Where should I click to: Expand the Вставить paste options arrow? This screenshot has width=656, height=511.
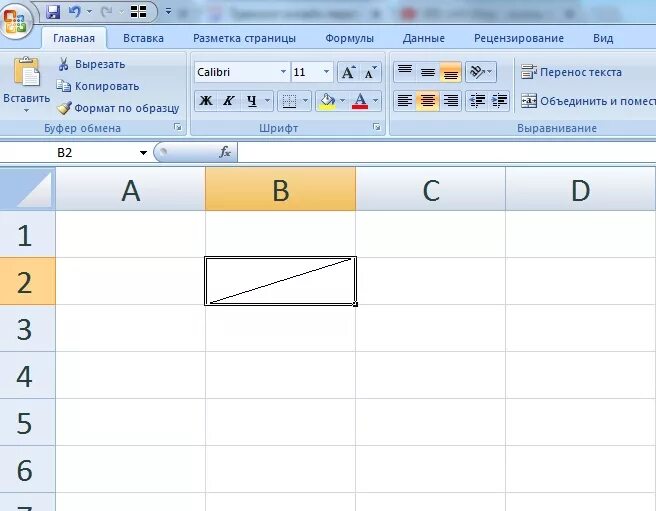[x=26, y=110]
